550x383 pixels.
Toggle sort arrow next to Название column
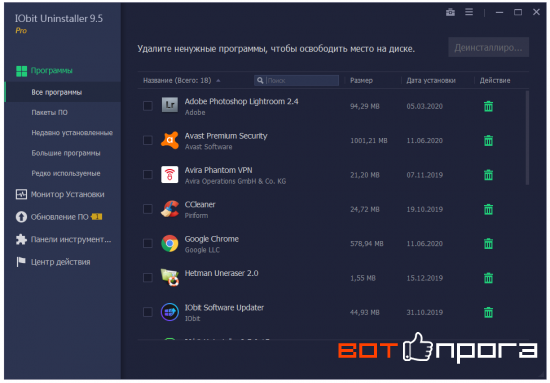pos(218,81)
